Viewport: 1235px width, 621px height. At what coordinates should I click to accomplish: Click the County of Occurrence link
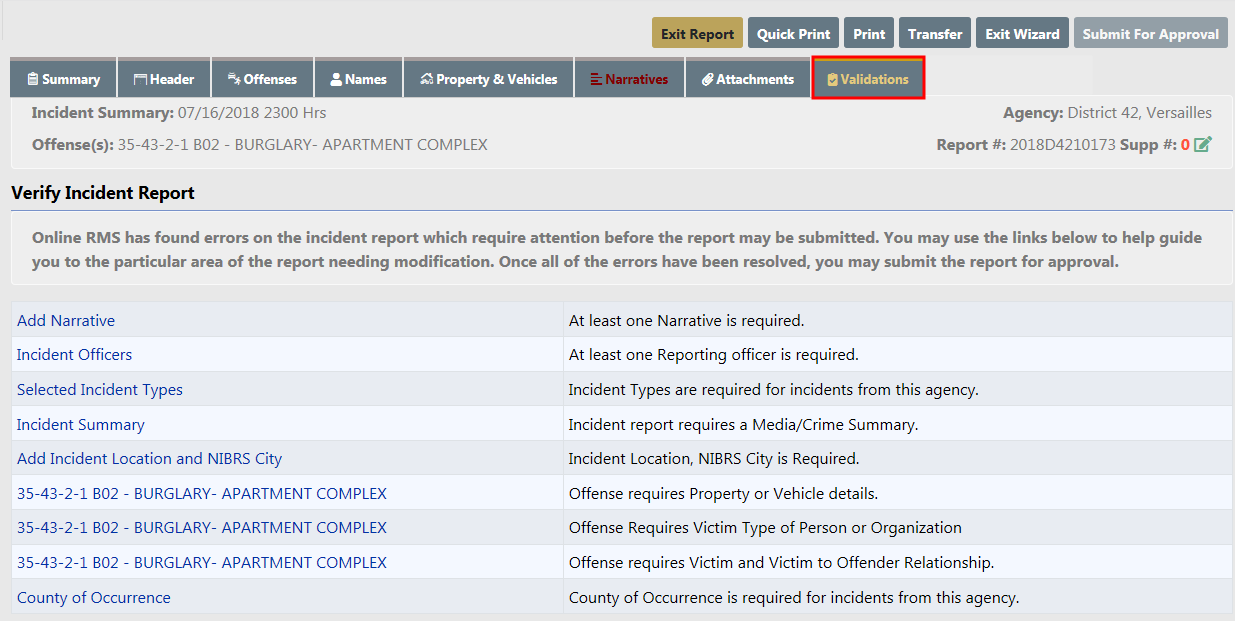pos(93,598)
